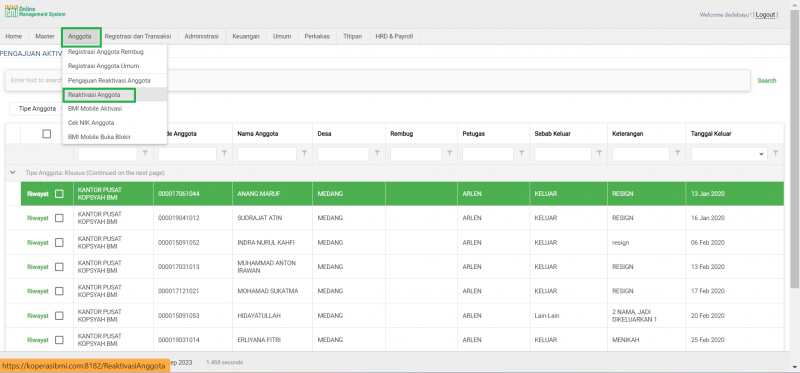Image resolution: width=800 pixels, height=373 pixels.
Task: Sort by Tanggal Keluar column header
Action: tap(711, 134)
